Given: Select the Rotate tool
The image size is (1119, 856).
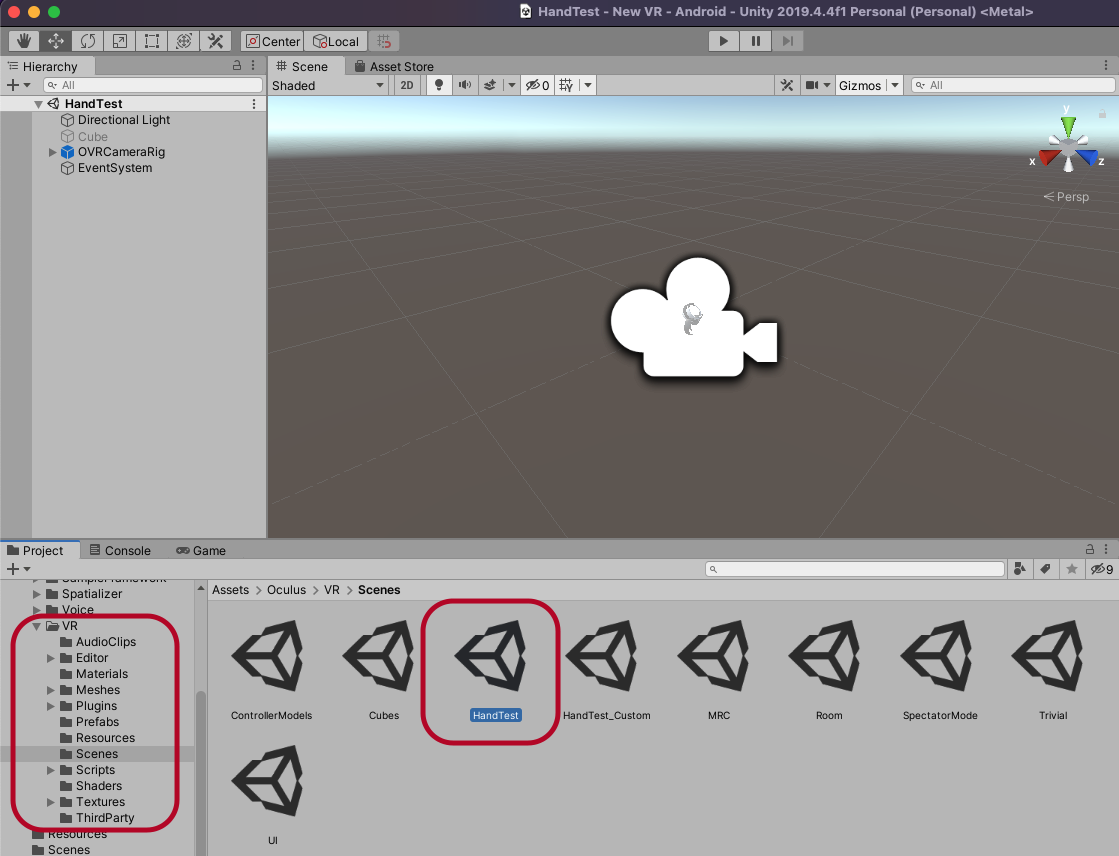Looking at the screenshot, I should click(88, 41).
